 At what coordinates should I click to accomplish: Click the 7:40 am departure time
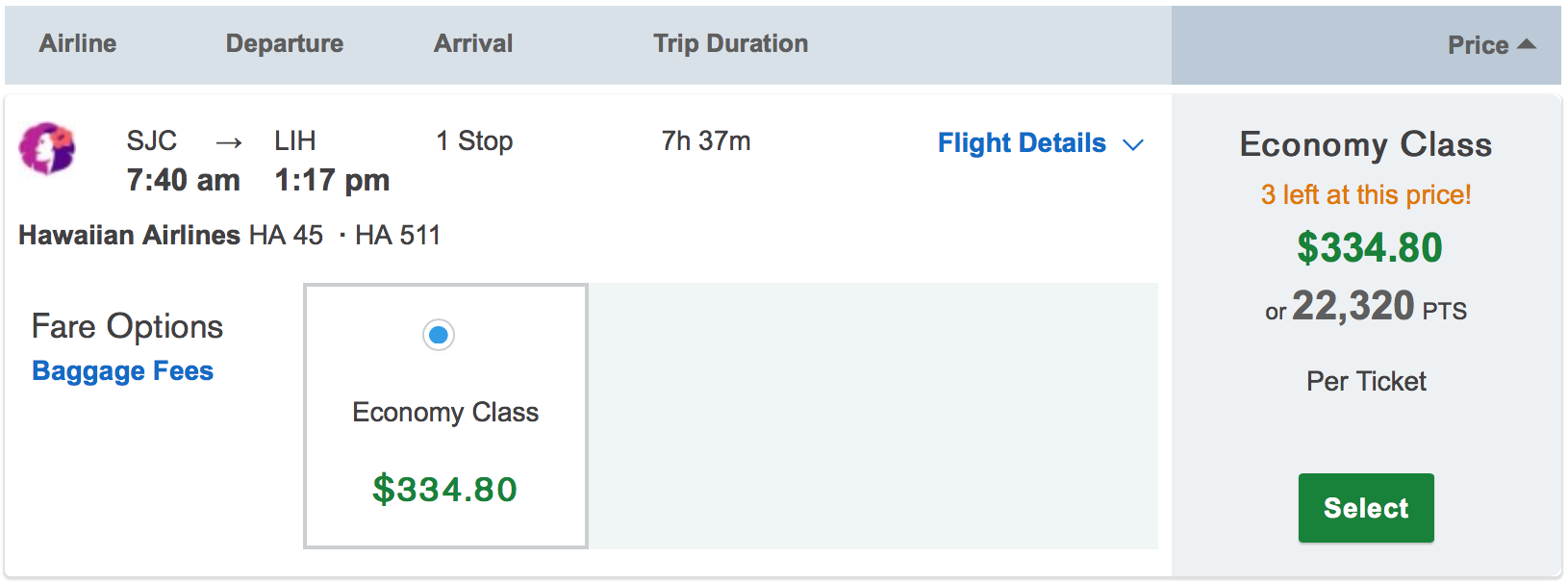pyautogui.click(x=184, y=180)
